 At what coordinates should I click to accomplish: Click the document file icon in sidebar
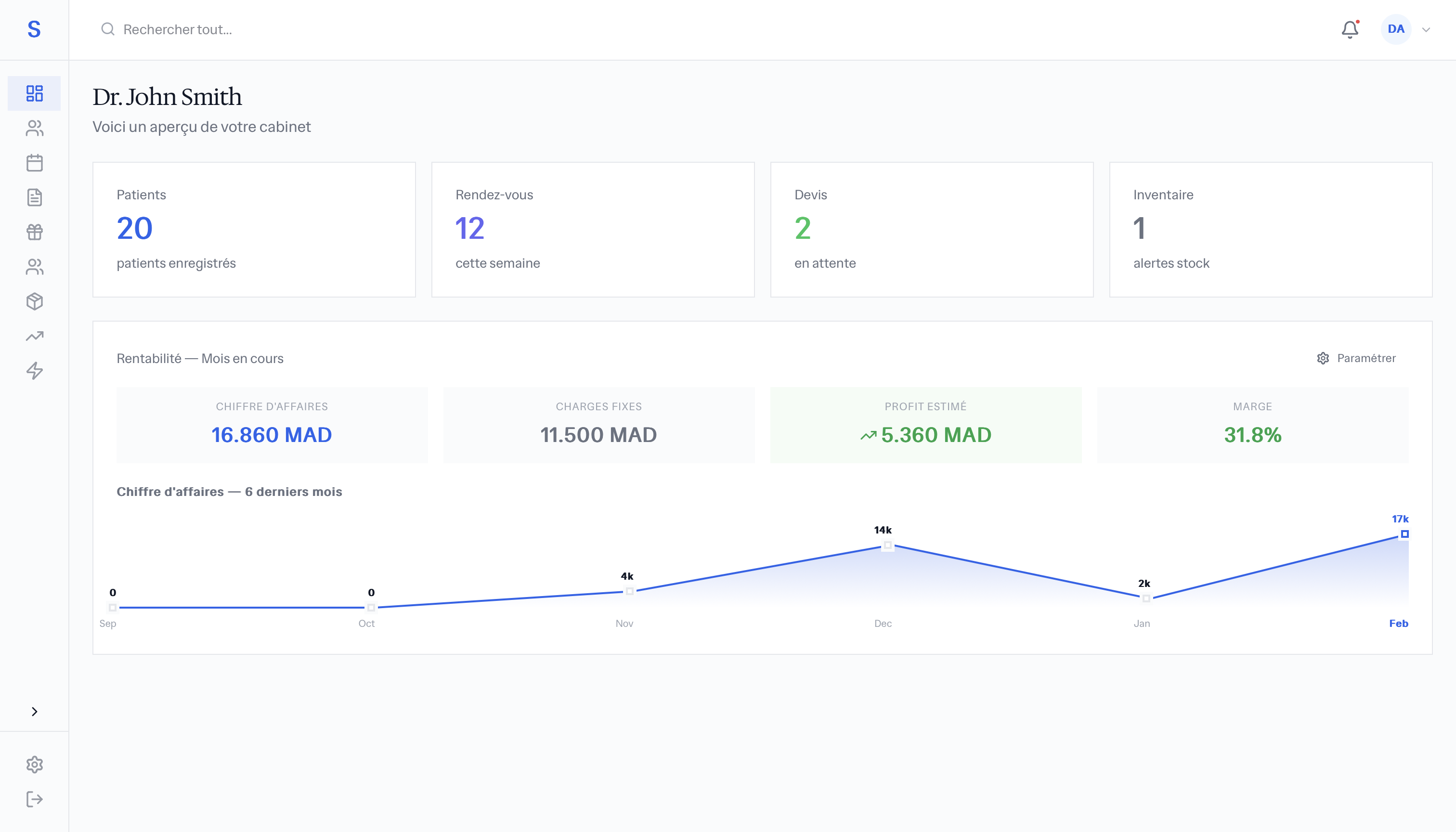(x=34, y=198)
